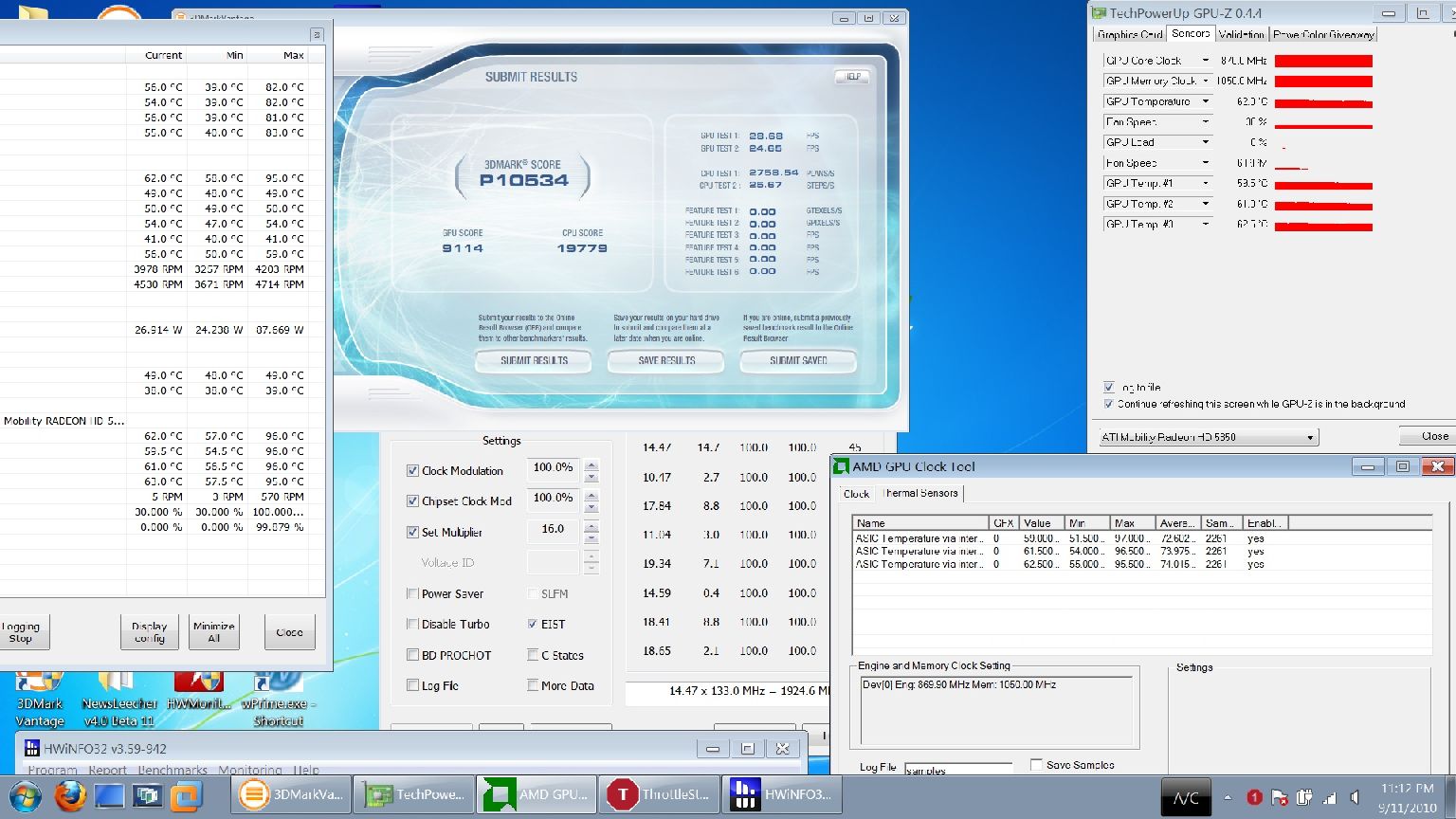Switch to 3DMarkVantage taskbar button
Image resolution: width=1456 pixels, height=819 pixels.
pyautogui.click(x=291, y=795)
